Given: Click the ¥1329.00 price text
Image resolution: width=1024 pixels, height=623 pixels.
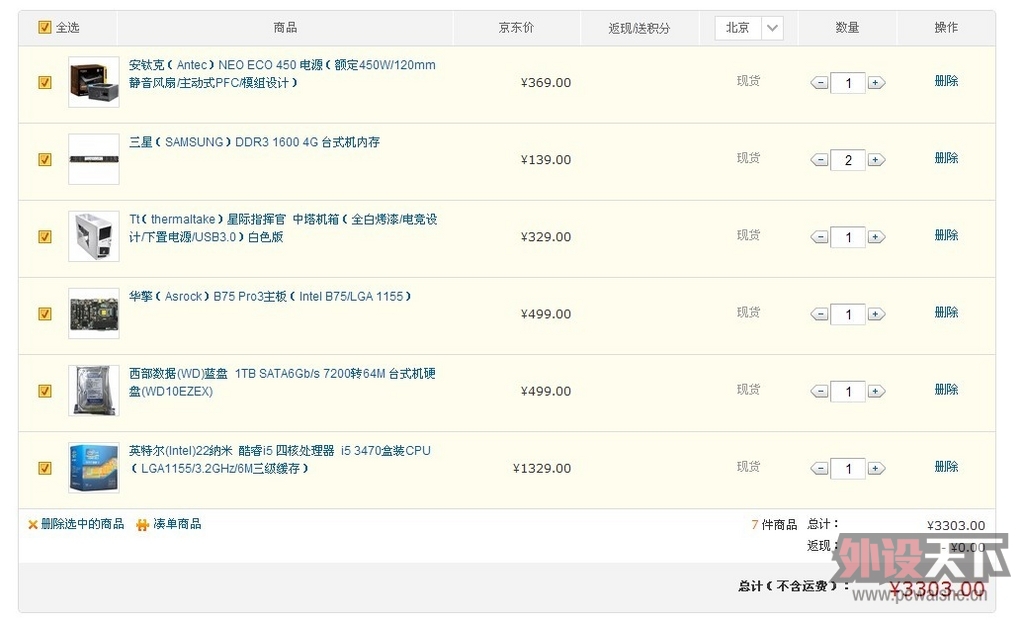Looking at the screenshot, I should [542, 468].
